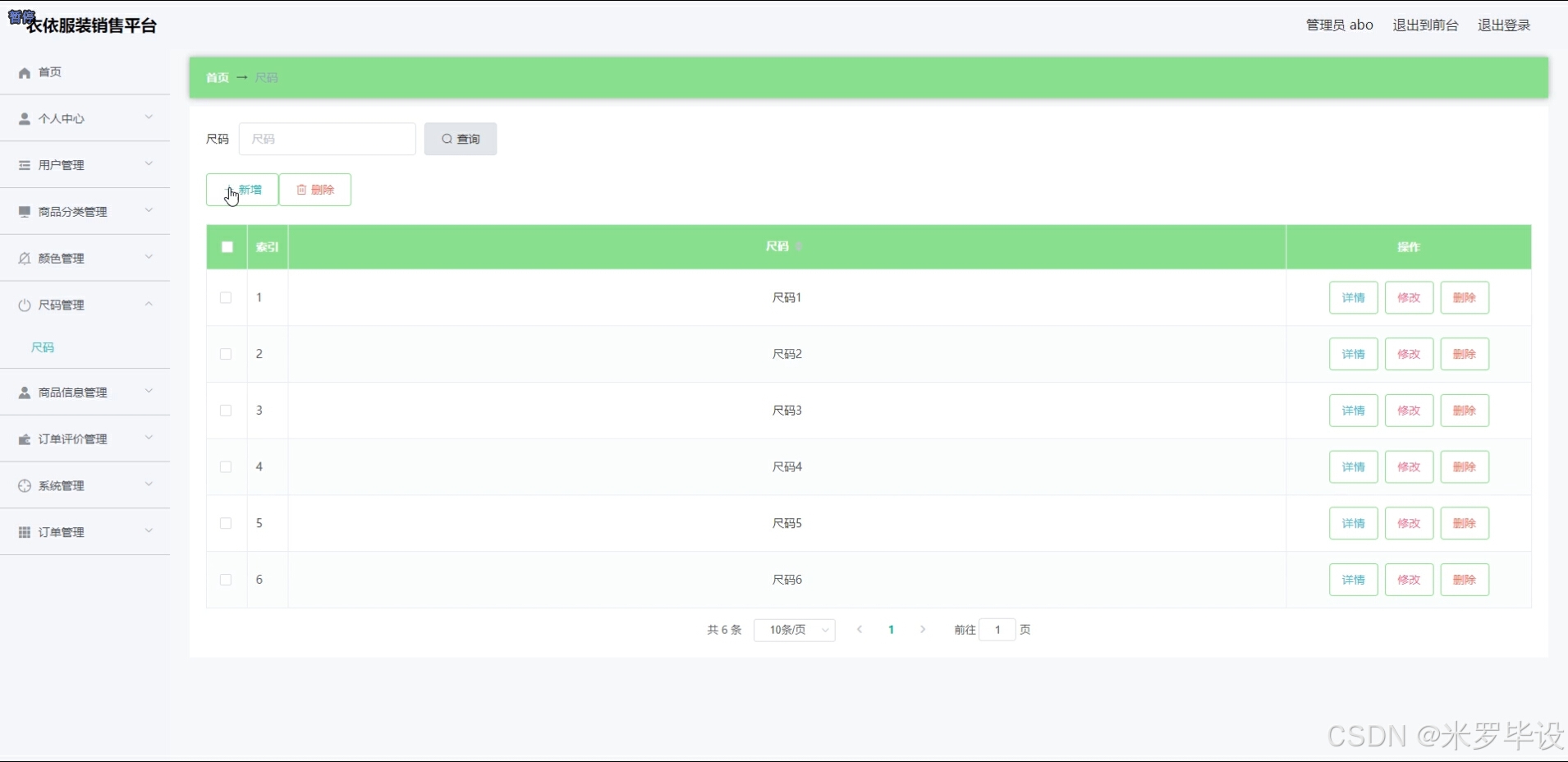Image resolution: width=1568 pixels, height=762 pixels.
Task: Click the icon for 颜色管理
Action: tap(25, 258)
